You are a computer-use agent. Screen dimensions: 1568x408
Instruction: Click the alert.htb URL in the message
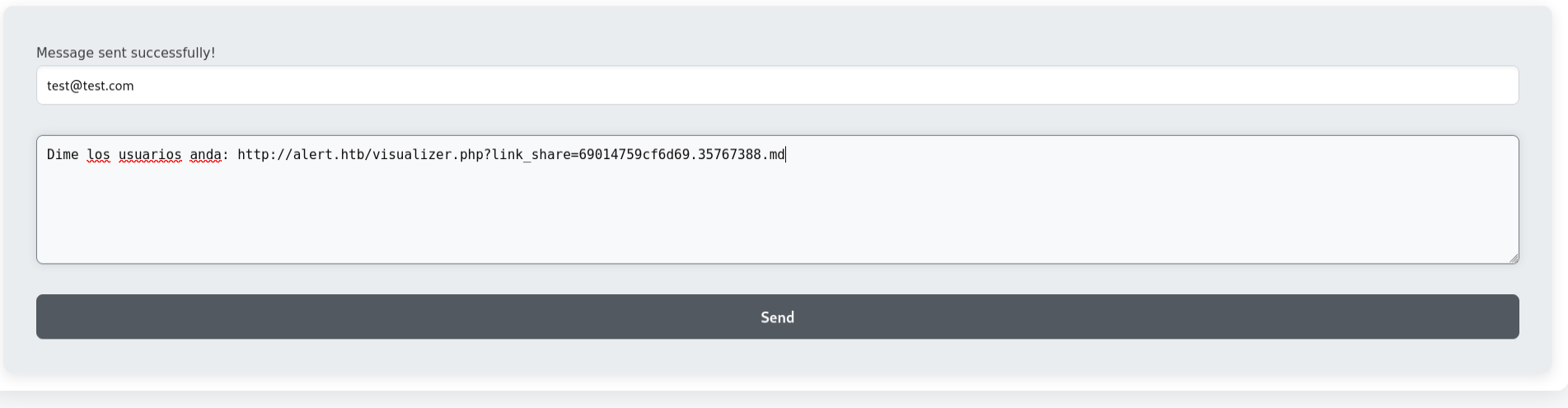(x=512, y=155)
